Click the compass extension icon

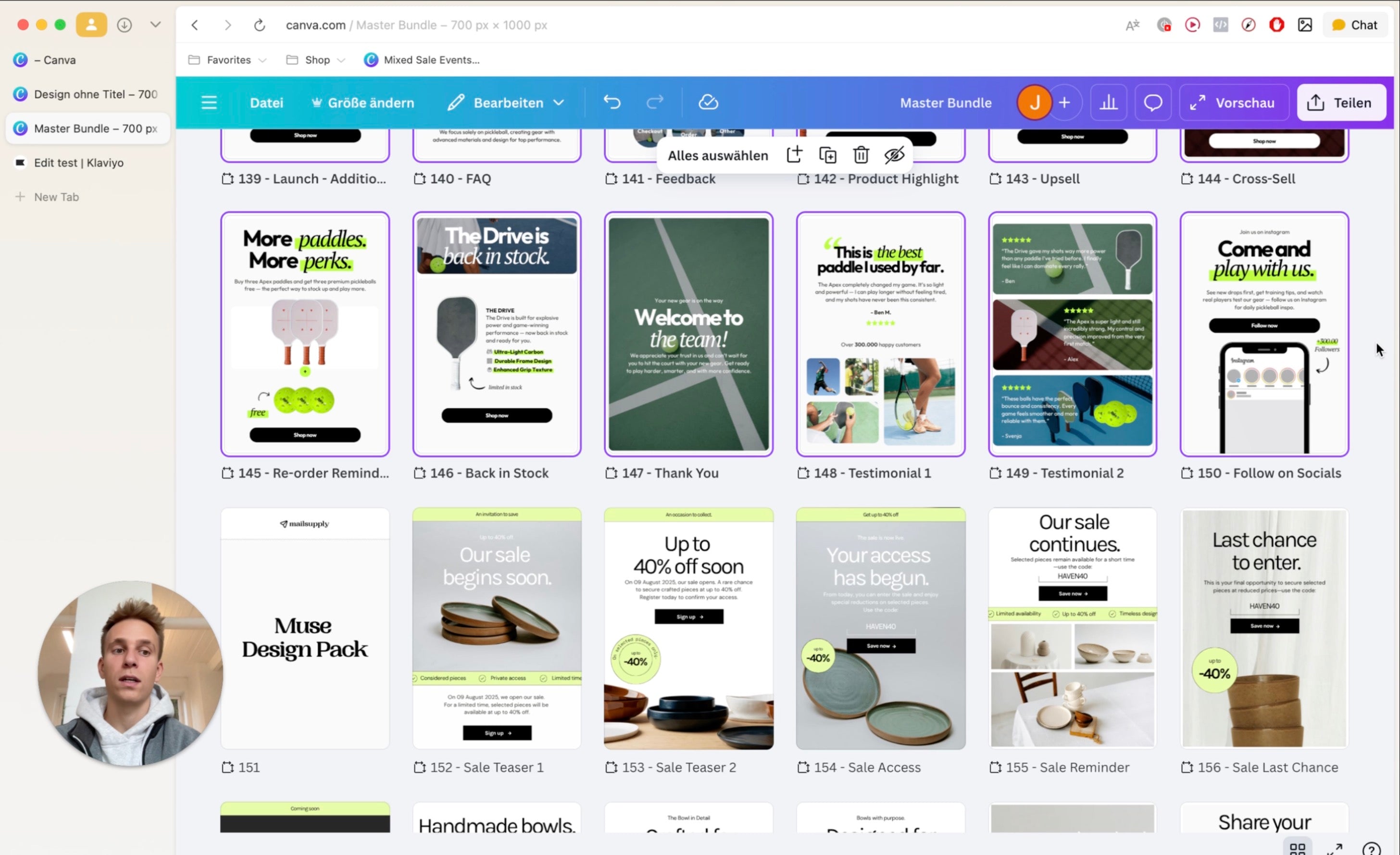1248,25
